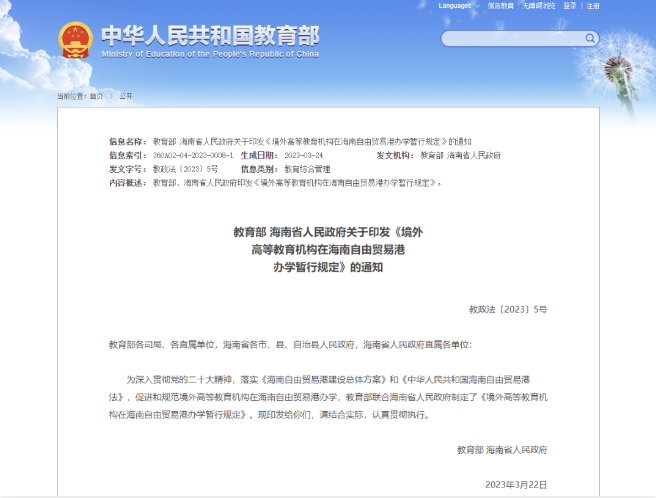This screenshot has width=656, height=498.
Task: Click the magnifier search icon
Action: point(590,39)
